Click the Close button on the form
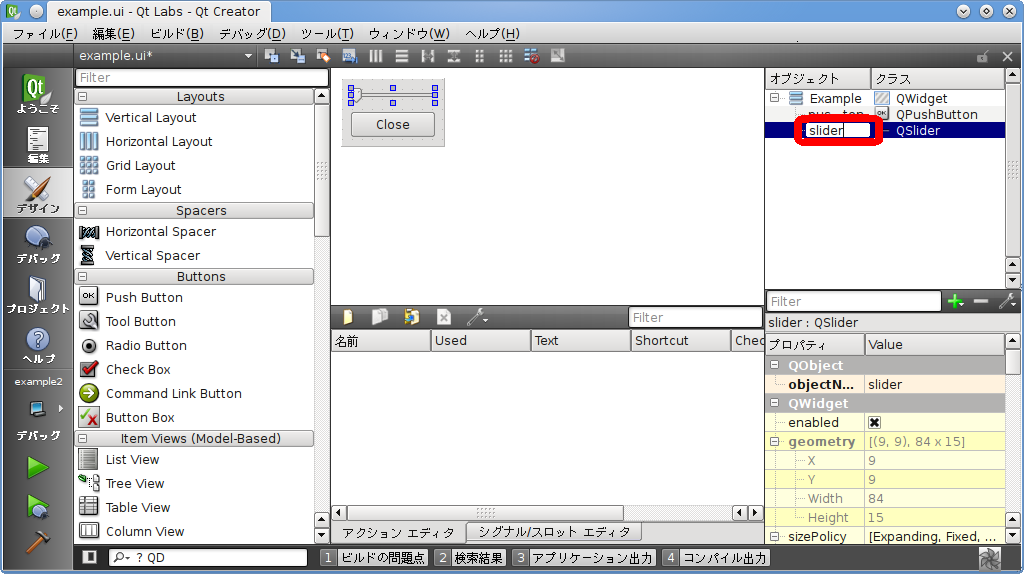 [x=393, y=124]
